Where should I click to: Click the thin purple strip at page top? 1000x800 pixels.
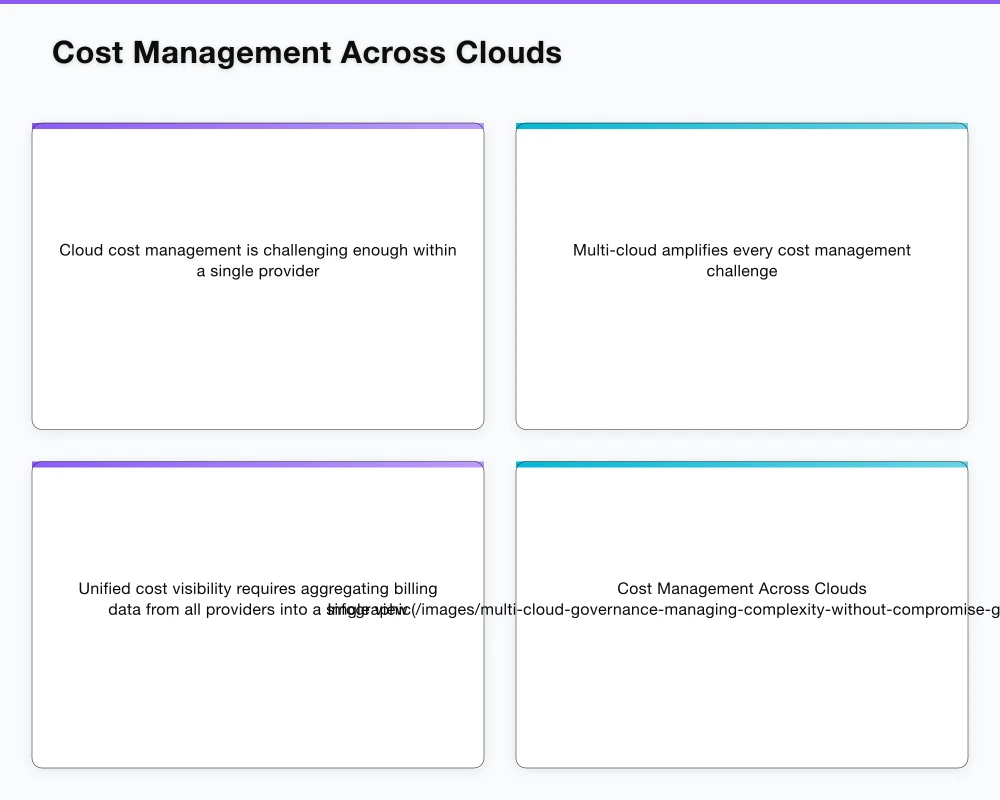click(500, 2)
